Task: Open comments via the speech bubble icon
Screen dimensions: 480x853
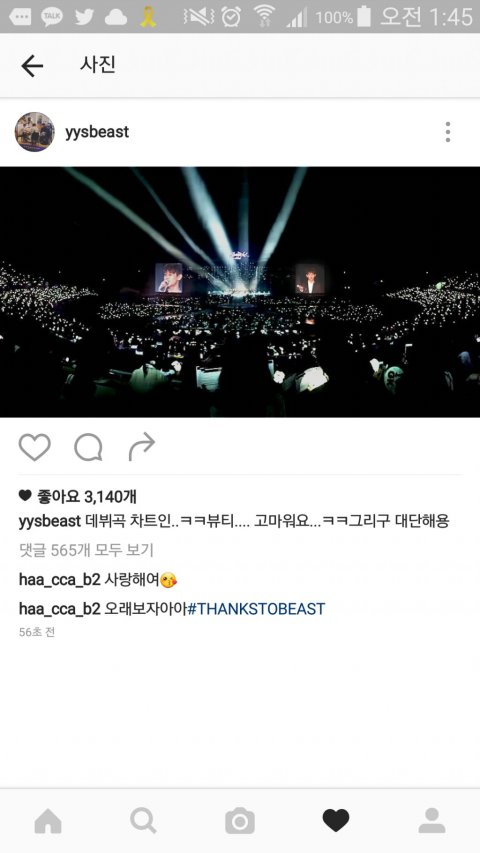Action: click(88, 448)
